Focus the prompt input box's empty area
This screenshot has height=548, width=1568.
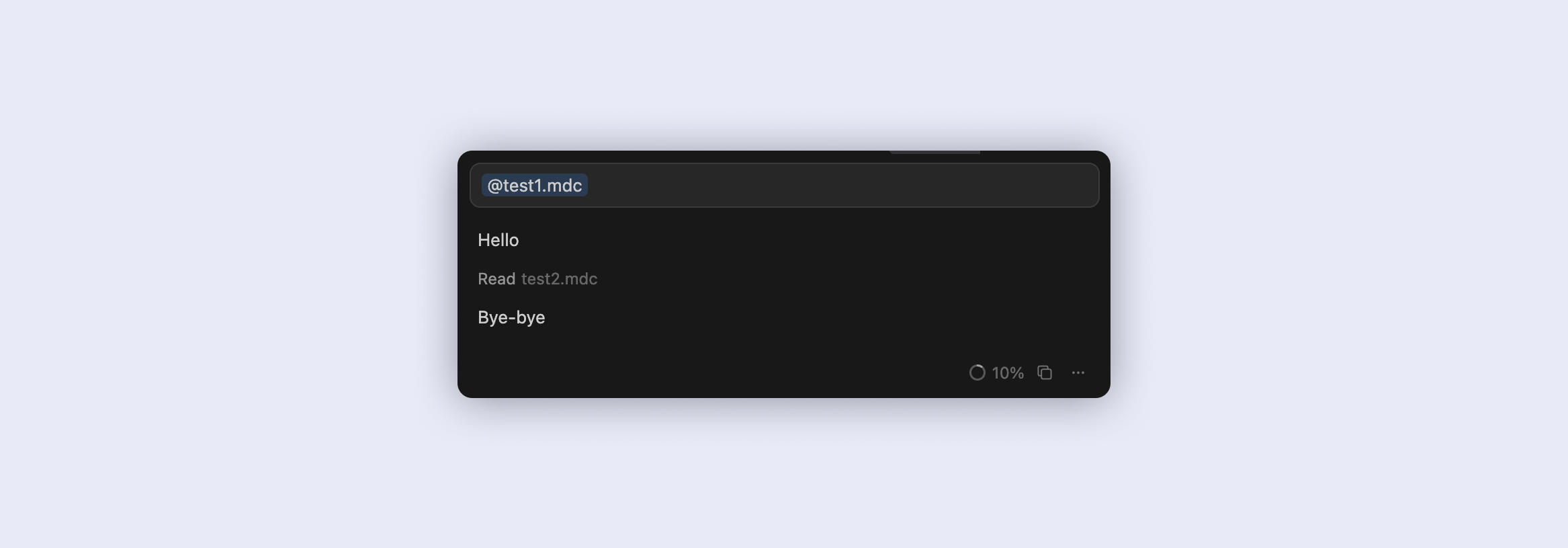[840, 186]
